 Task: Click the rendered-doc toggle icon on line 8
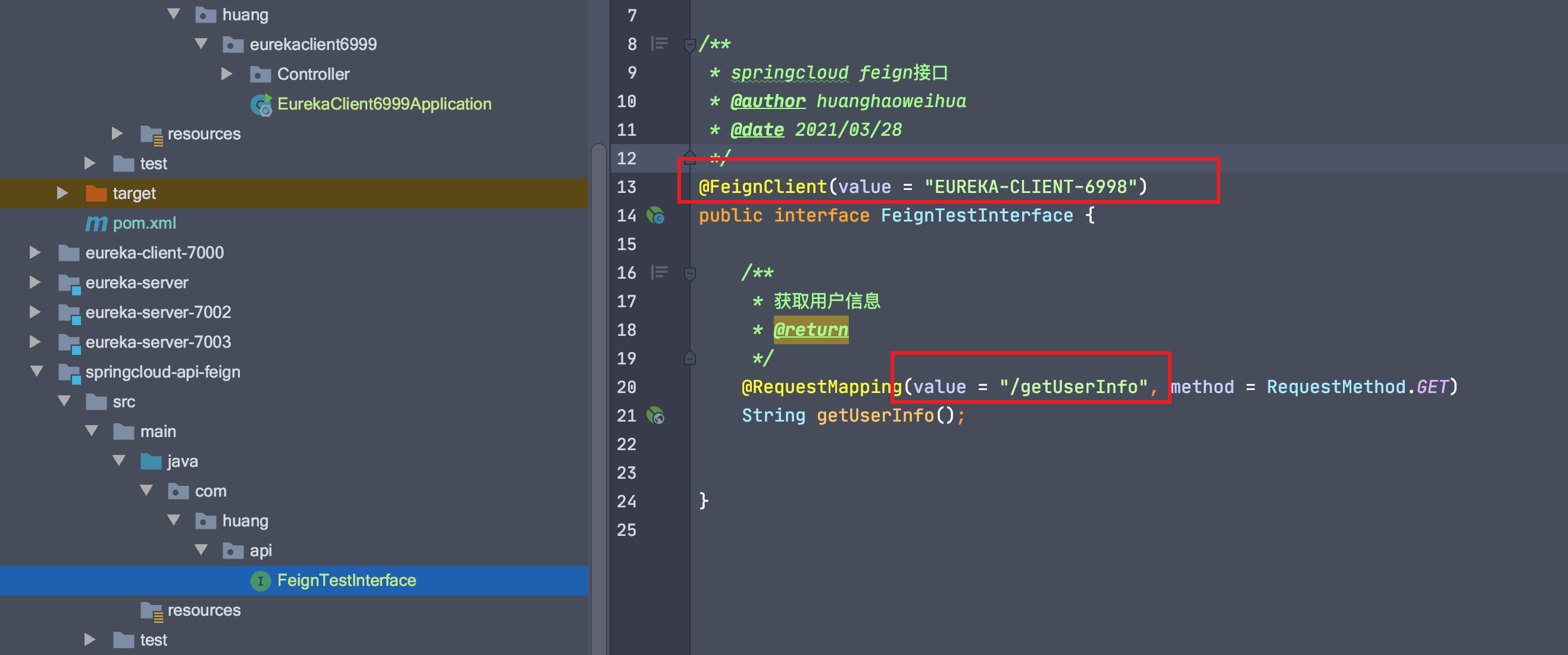[659, 44]
